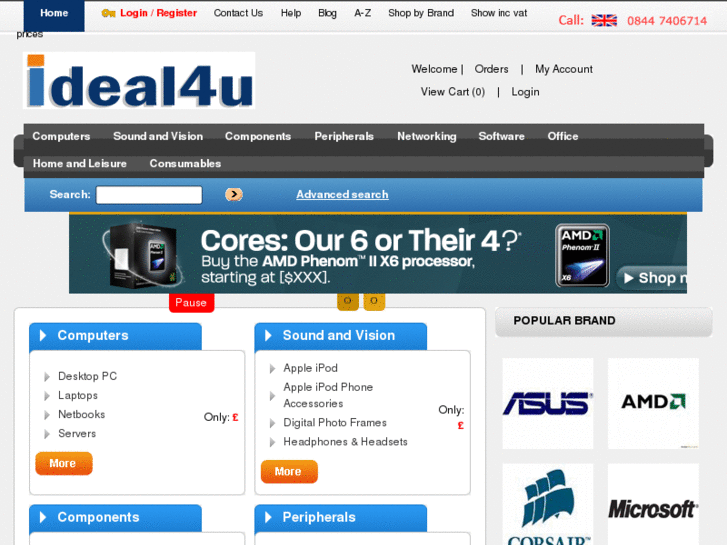The width and height of the screenshot is (727, 545).
Task: Open the Orders link
Action: (491, 69)
